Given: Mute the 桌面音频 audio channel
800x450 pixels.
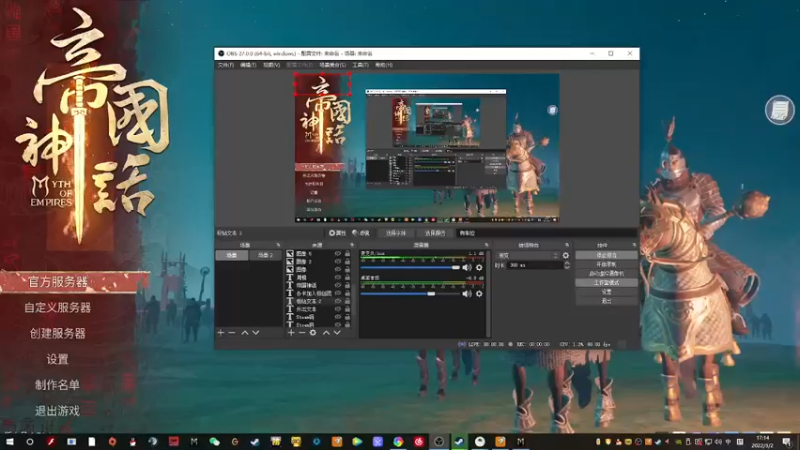Looking at the screenshot, I should point(467,294).
